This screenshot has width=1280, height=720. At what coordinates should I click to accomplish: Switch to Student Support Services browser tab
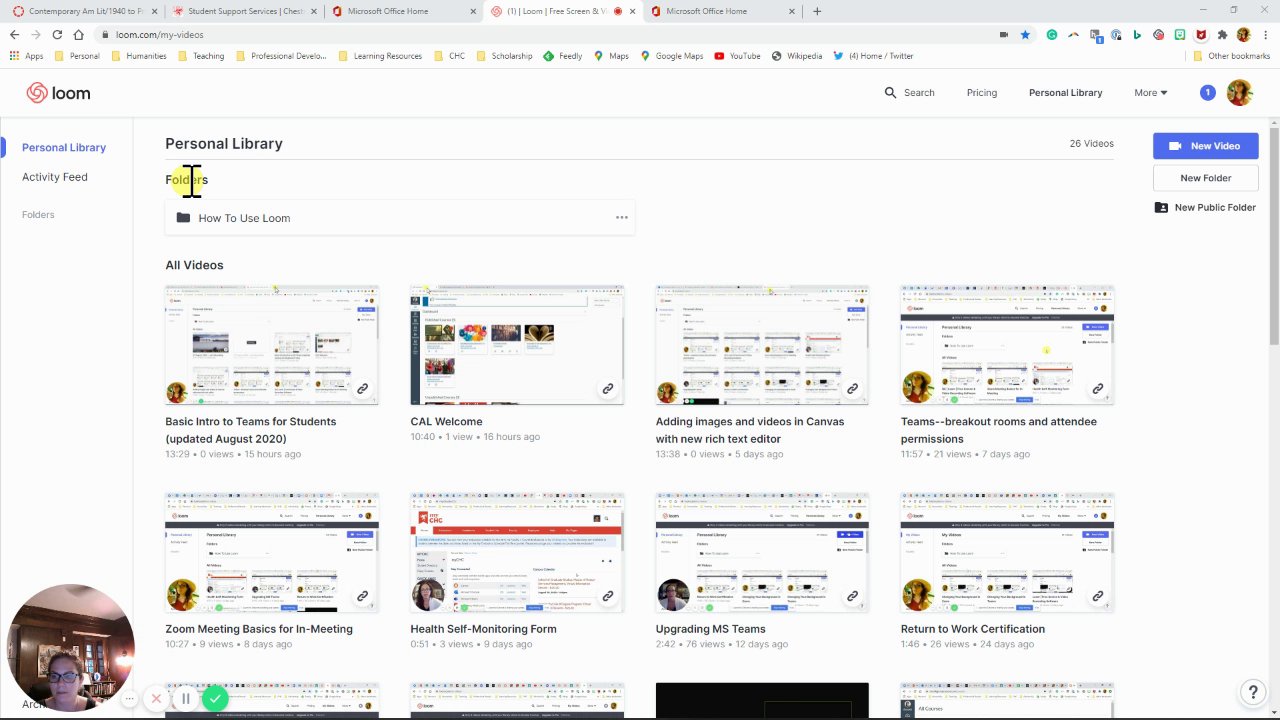[x=243, y=11]
